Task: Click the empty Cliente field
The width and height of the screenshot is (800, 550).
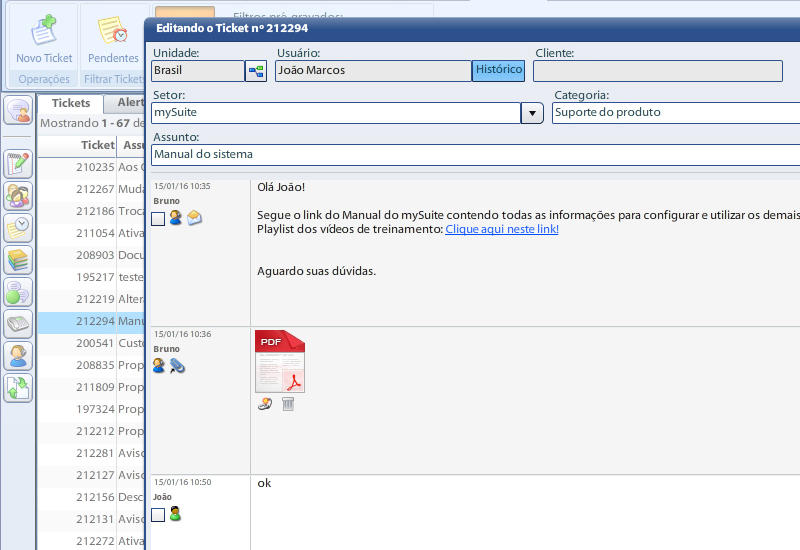Action: (658, 71)
